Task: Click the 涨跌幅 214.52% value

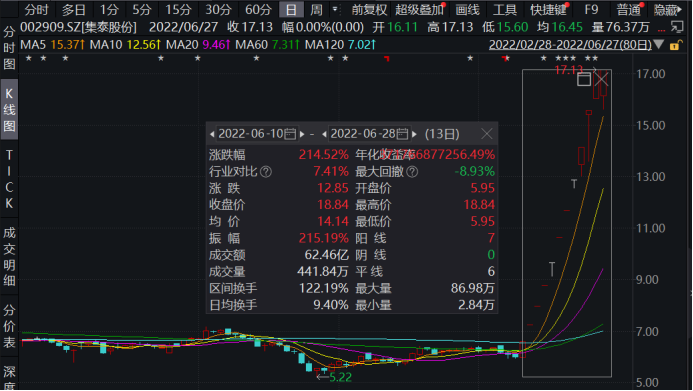Action: click(x=324, y=155)
